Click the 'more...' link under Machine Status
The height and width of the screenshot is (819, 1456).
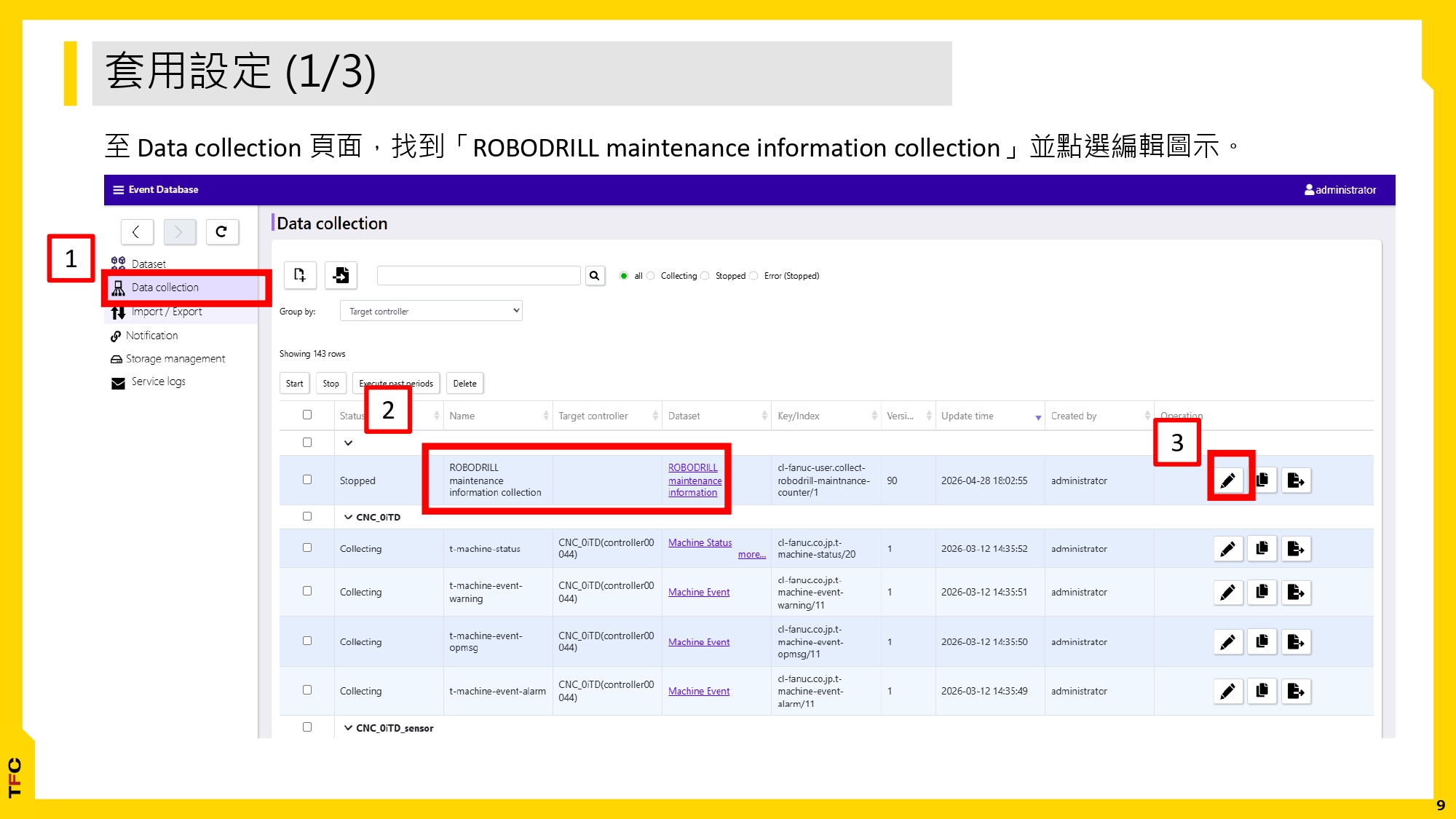point(751,555)
